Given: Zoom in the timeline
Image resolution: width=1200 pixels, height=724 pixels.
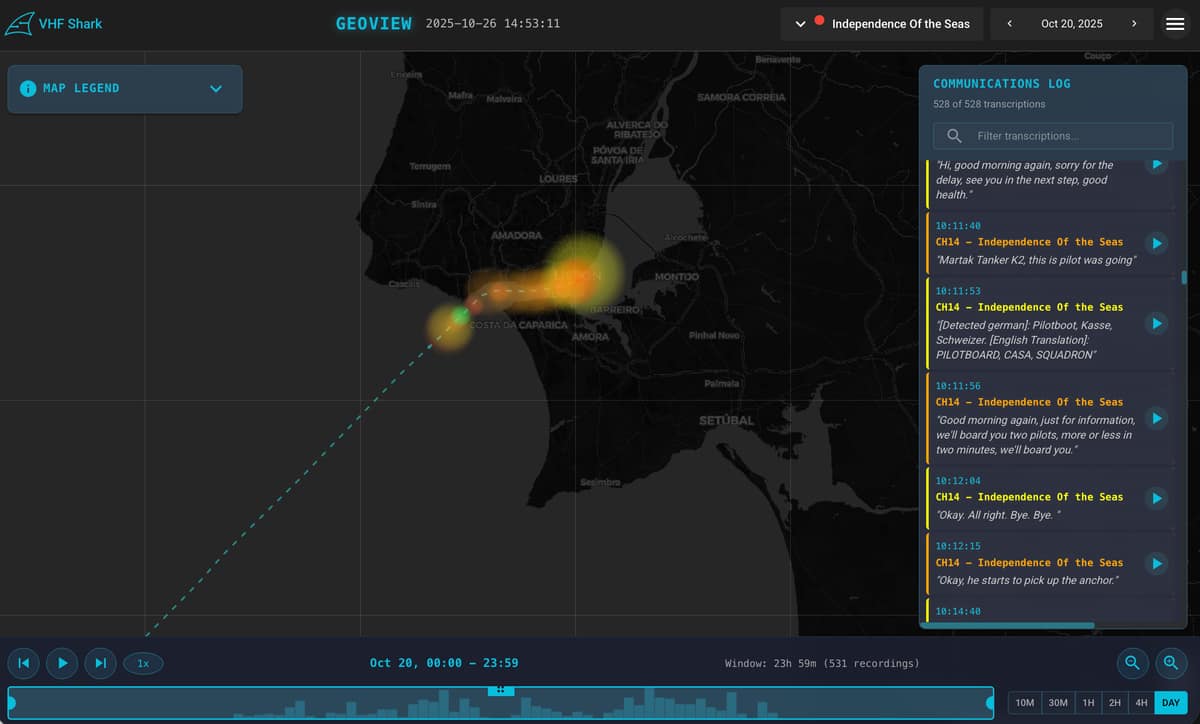Looking at the screenshot, I should click(x=1170, y=662).
